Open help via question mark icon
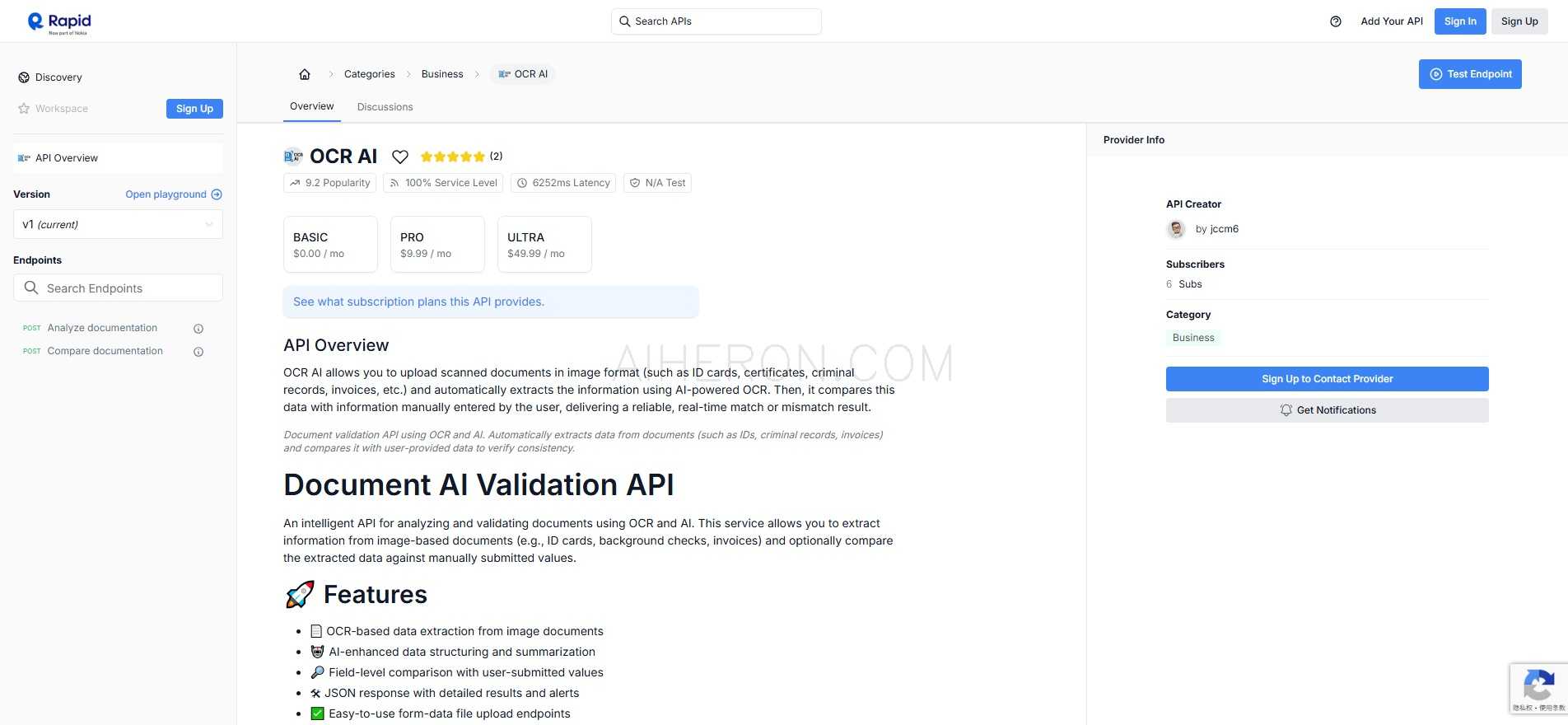The height and width of the screenshot is (725, 1568). pyautogui.click(x=1336, y=21)
